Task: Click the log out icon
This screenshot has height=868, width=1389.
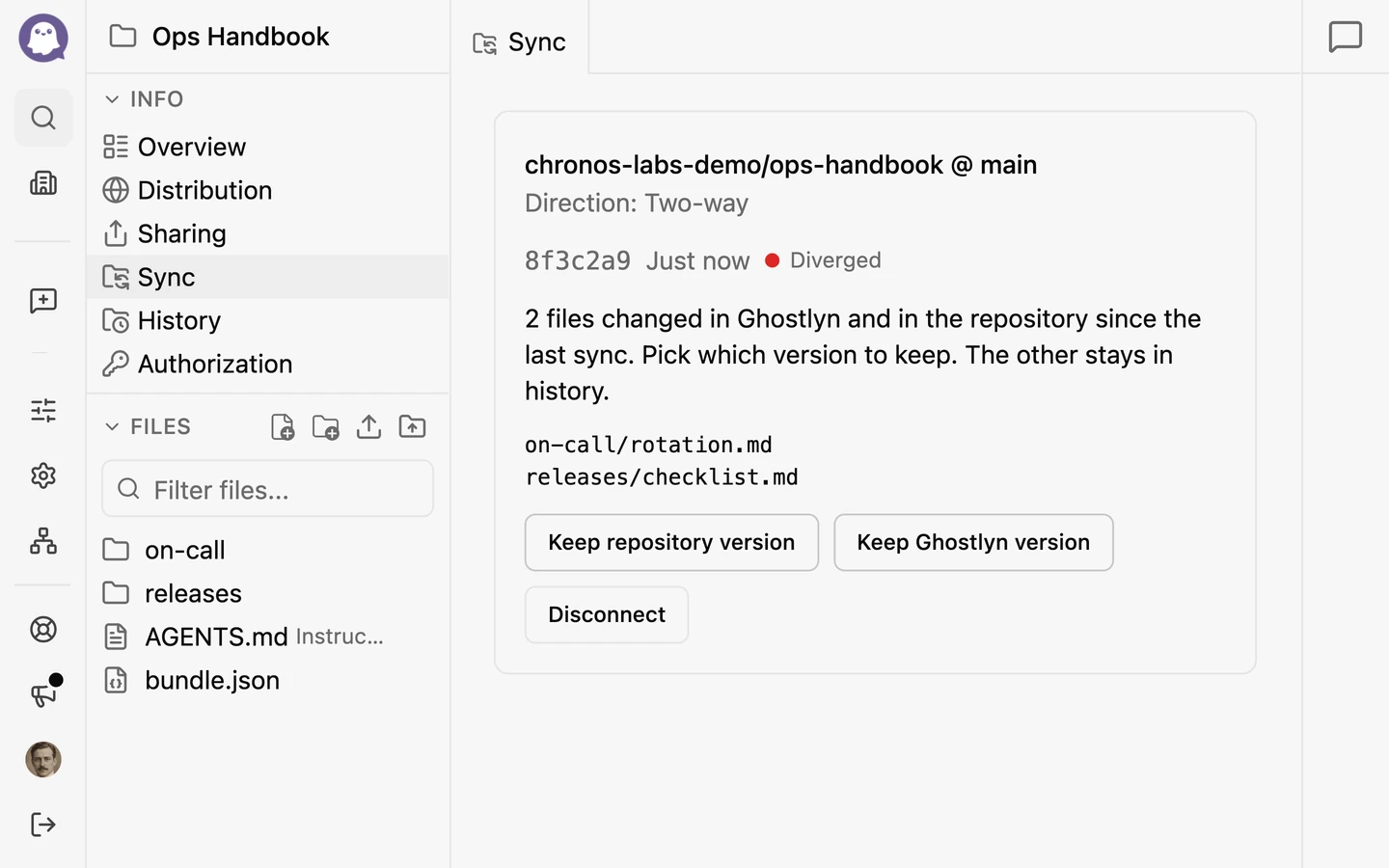Action: click(43, 825)
